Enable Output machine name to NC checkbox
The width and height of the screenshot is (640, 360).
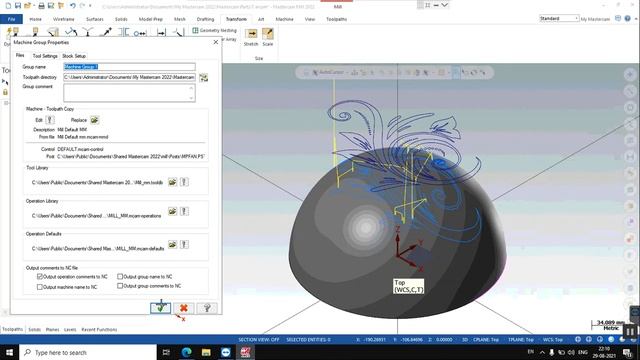[40, 287]
